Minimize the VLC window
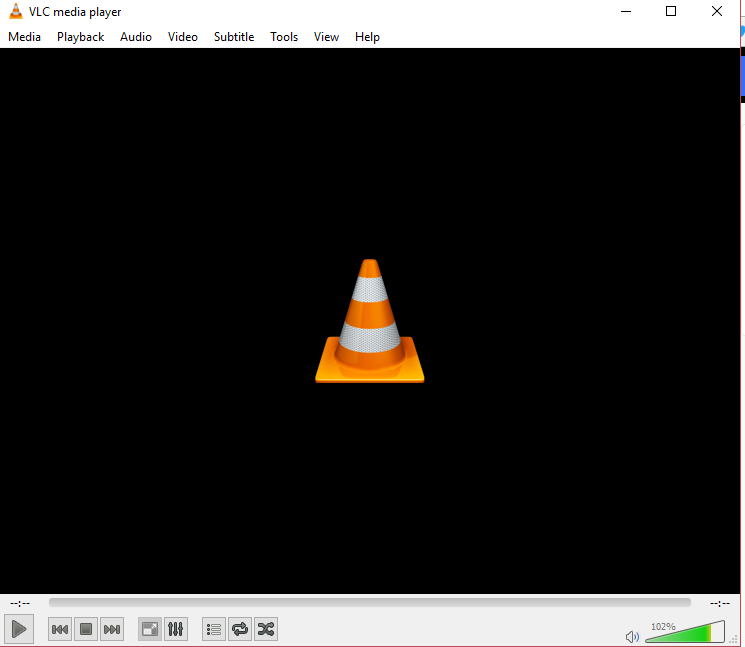This screenshot has width=745, height=647. (626, 11)
